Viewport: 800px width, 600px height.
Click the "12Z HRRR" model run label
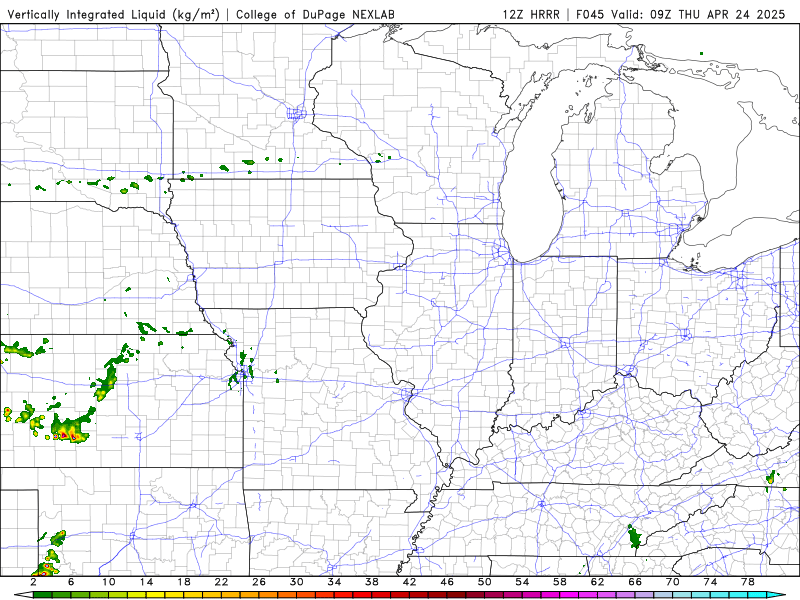pos(531,14)
